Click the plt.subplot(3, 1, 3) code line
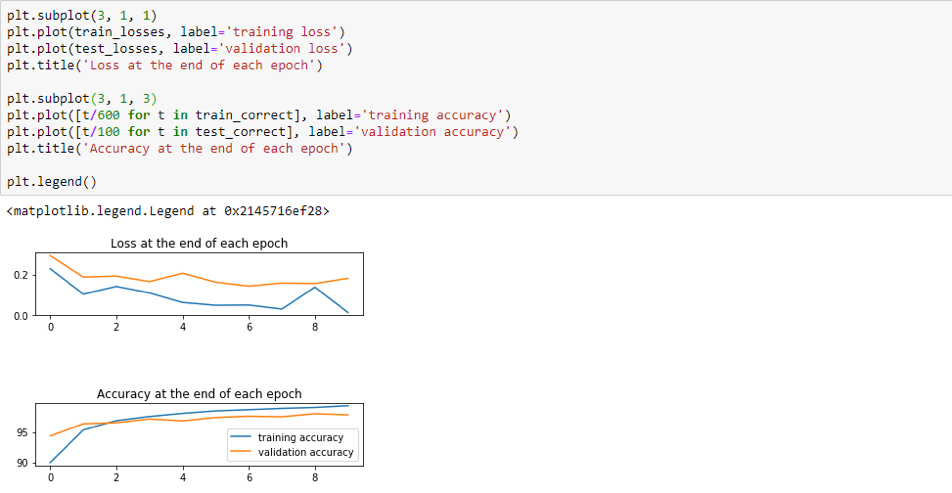Screen dimensions: 952x493 pos(81,98)
